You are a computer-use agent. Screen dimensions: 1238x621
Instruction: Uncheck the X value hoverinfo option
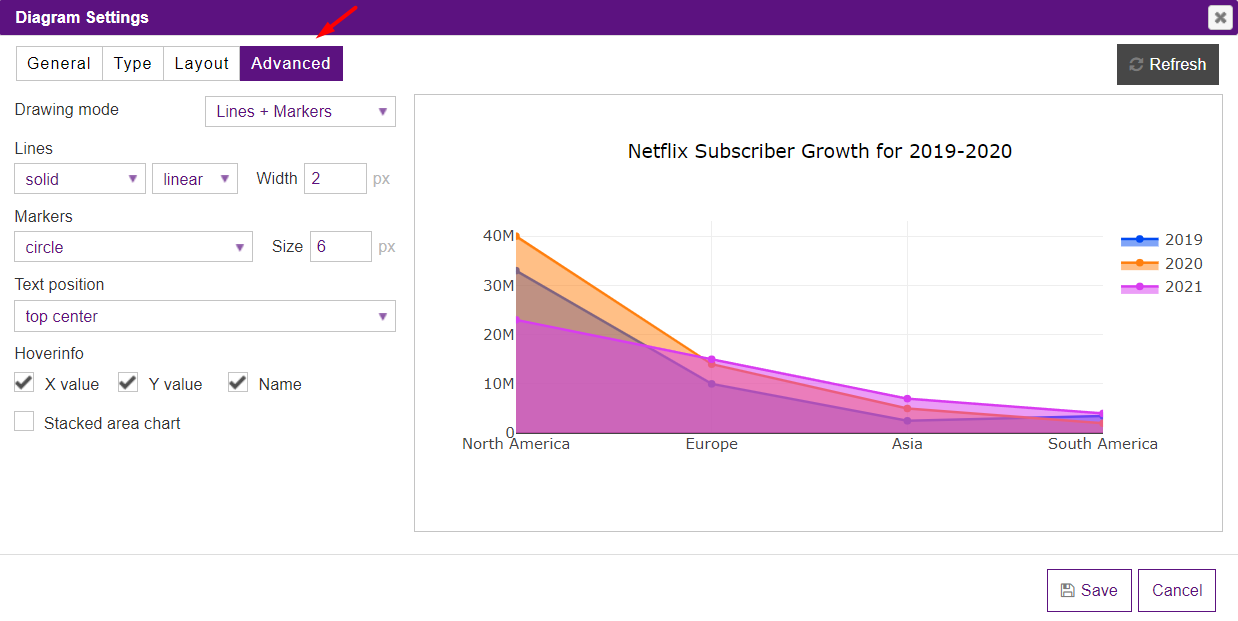pyautogui.click(x=23, y=382)
